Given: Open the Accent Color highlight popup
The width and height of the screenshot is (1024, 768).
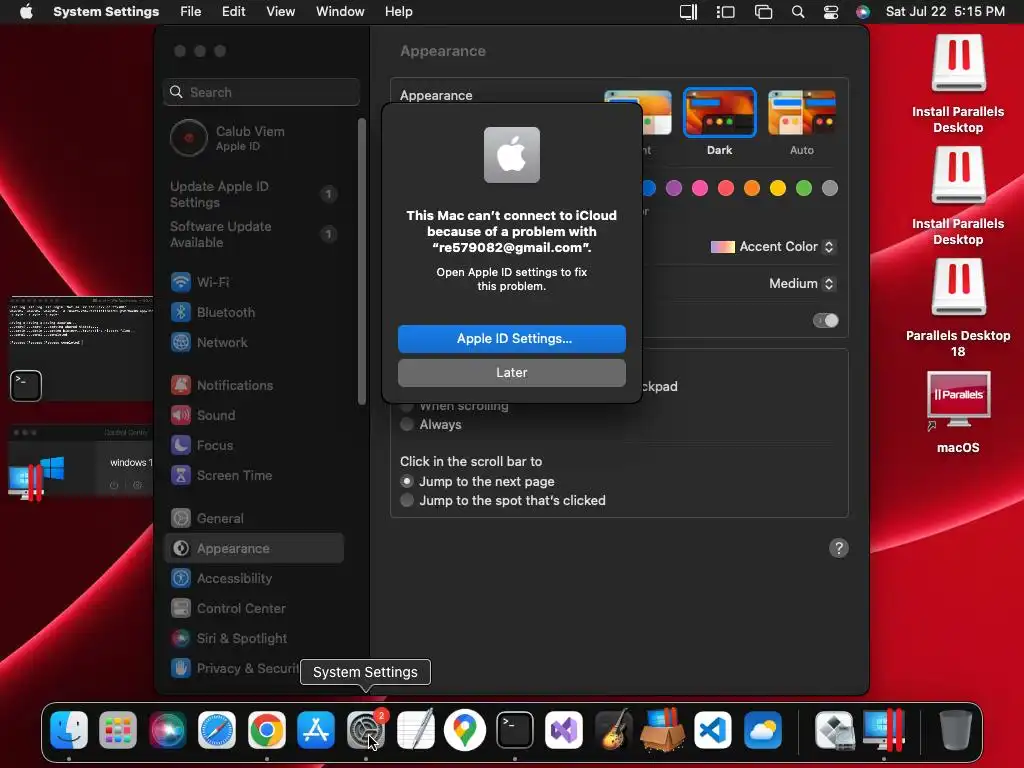Looking at the screenshot, I should point(772,247).
